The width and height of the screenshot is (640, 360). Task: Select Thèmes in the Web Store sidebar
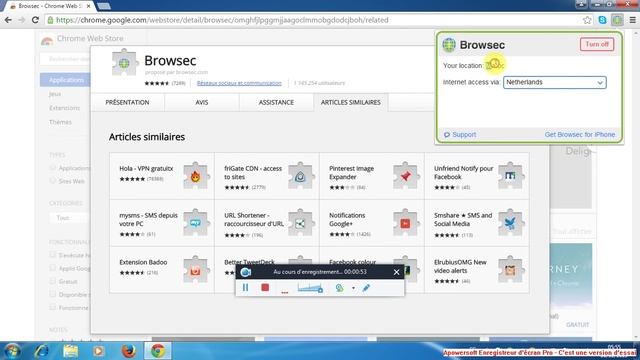click(60, 122)
